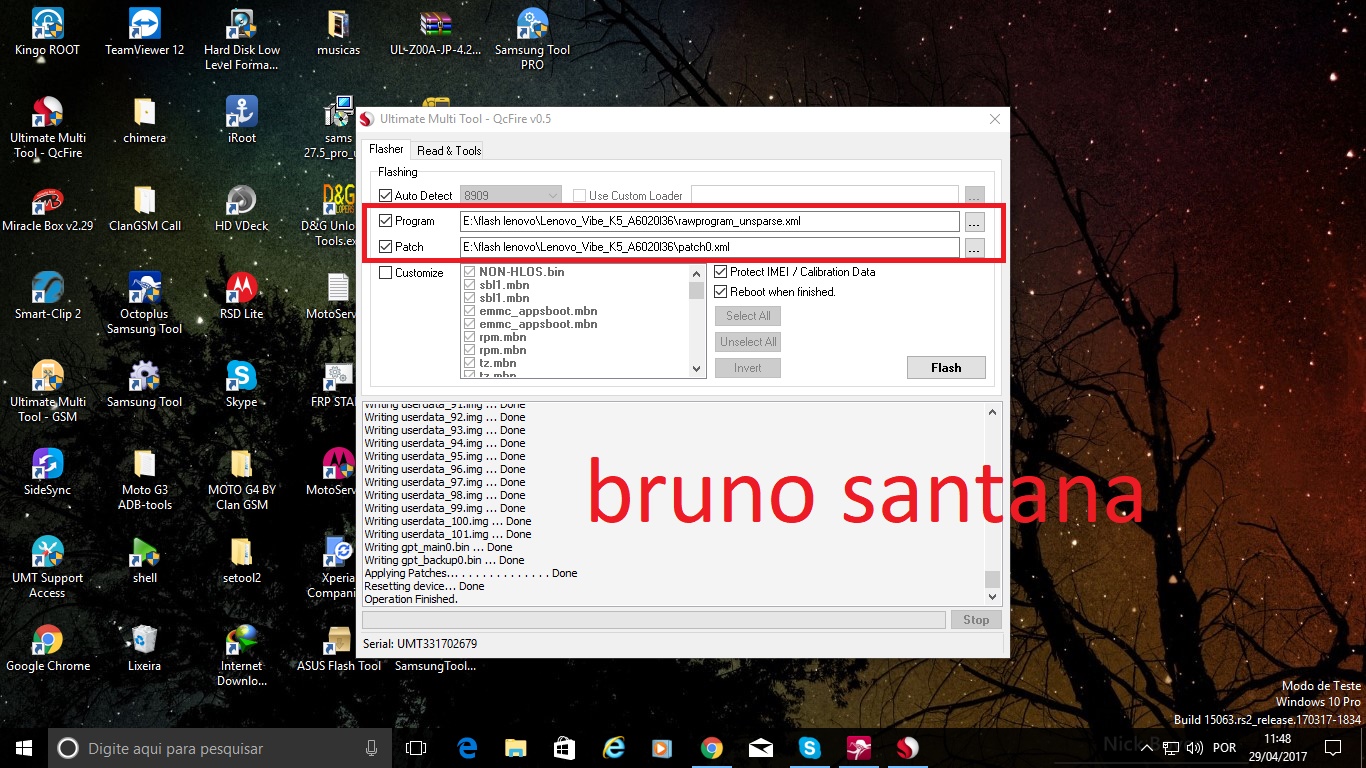Click log panel scrollbar up arrow
Image resolution: width=1366 pixels, height=768 pixels.
[x=992, y=412]
